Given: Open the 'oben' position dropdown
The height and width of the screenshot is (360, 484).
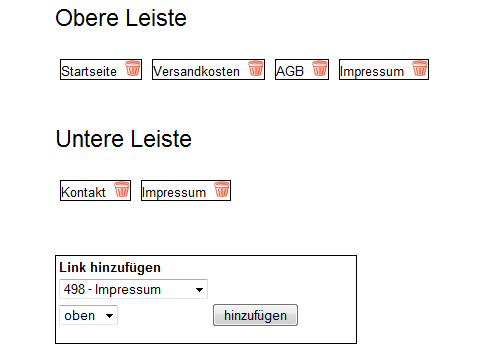Looking at the screenshot, I should [x=88, y=315].
